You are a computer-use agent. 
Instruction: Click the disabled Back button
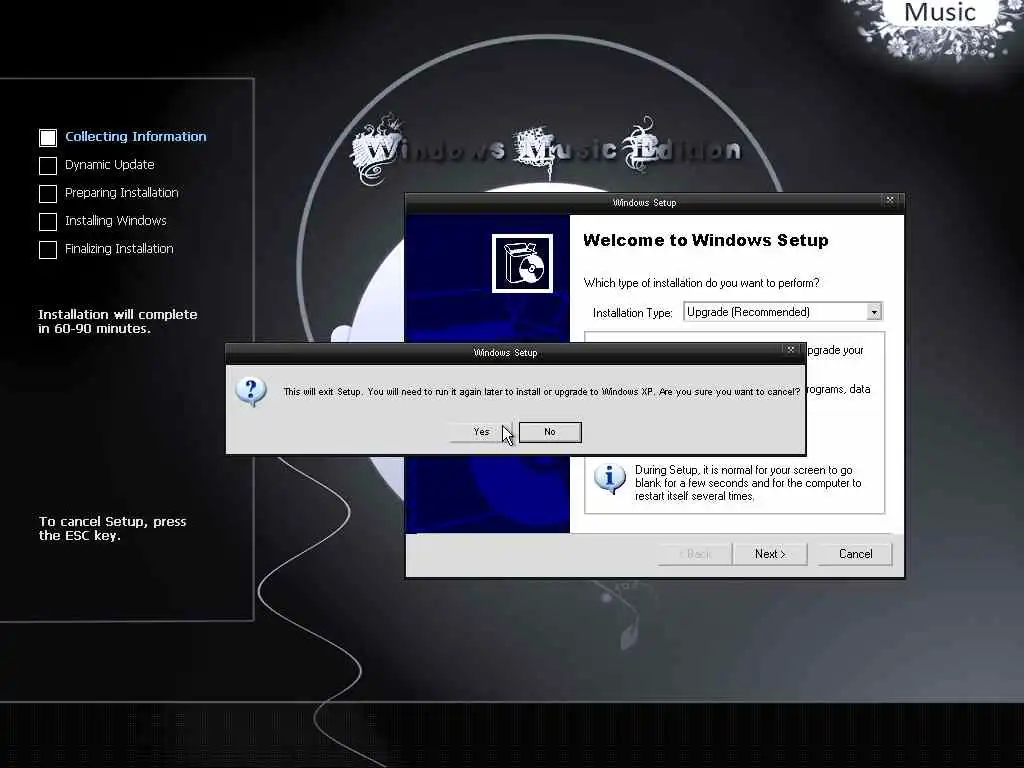695,554
